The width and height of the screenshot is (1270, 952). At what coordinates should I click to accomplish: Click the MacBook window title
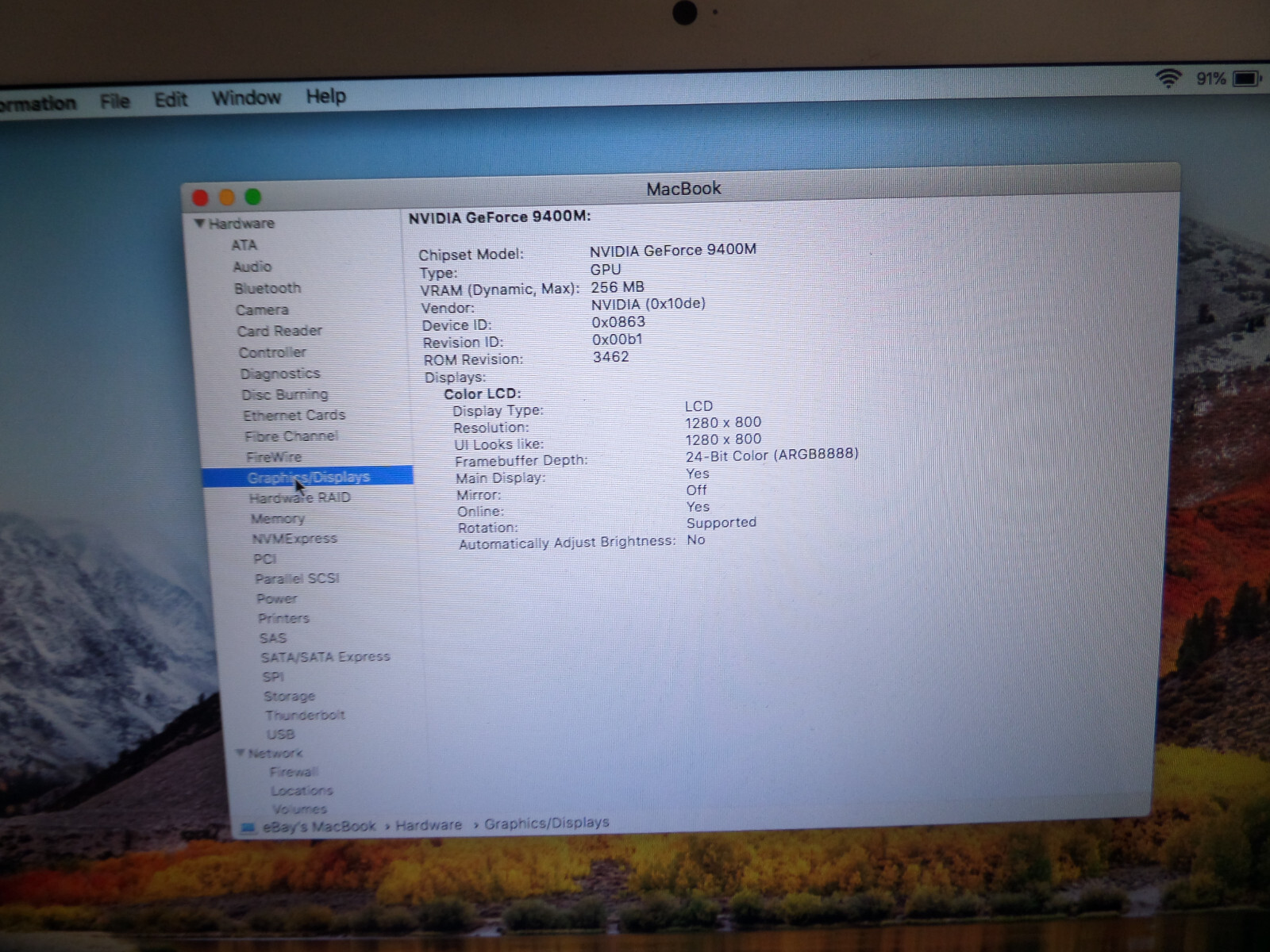pyautogui.click(x=683, y=189)
